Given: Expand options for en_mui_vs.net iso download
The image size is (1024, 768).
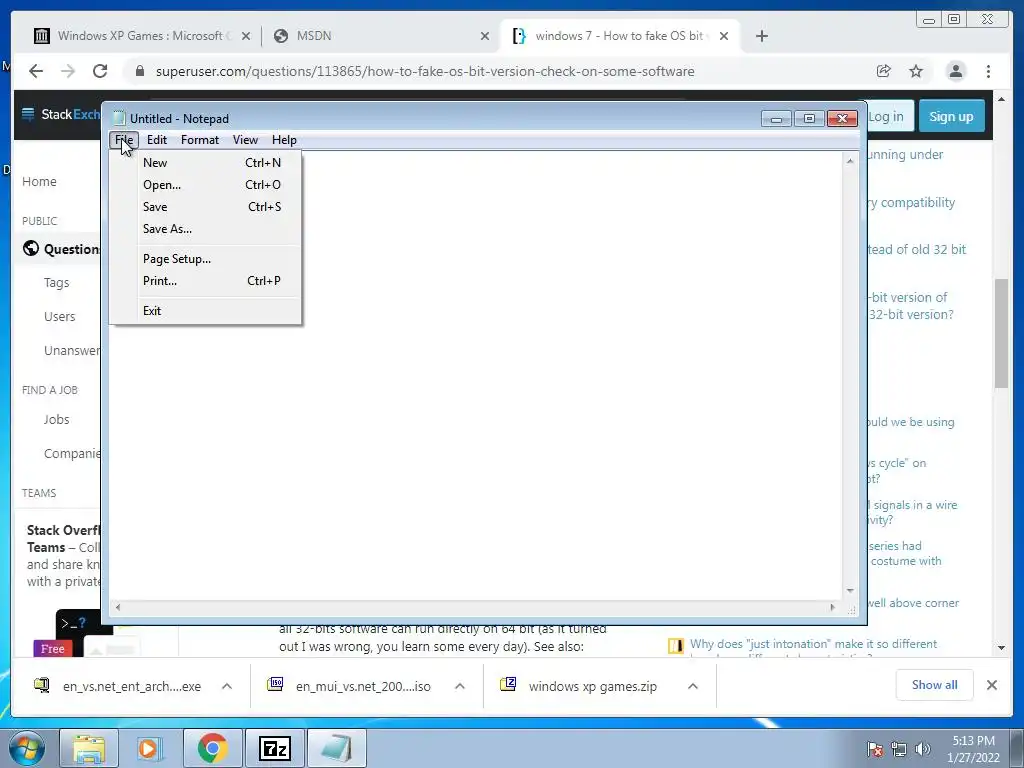Looking at the screenshot, I should click(x=460, y=686).
